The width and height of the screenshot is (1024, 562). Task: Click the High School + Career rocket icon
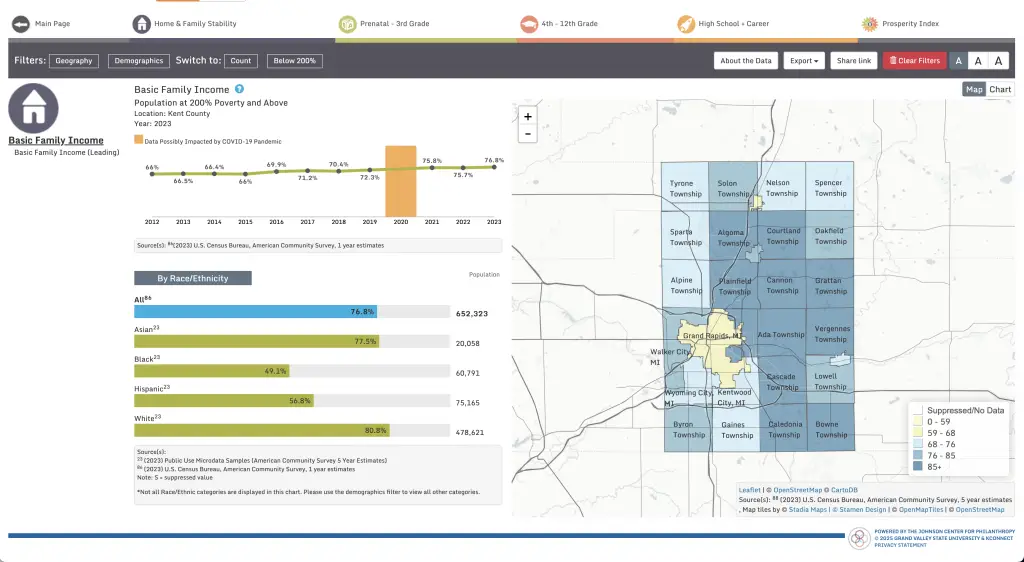coord(686,23)
